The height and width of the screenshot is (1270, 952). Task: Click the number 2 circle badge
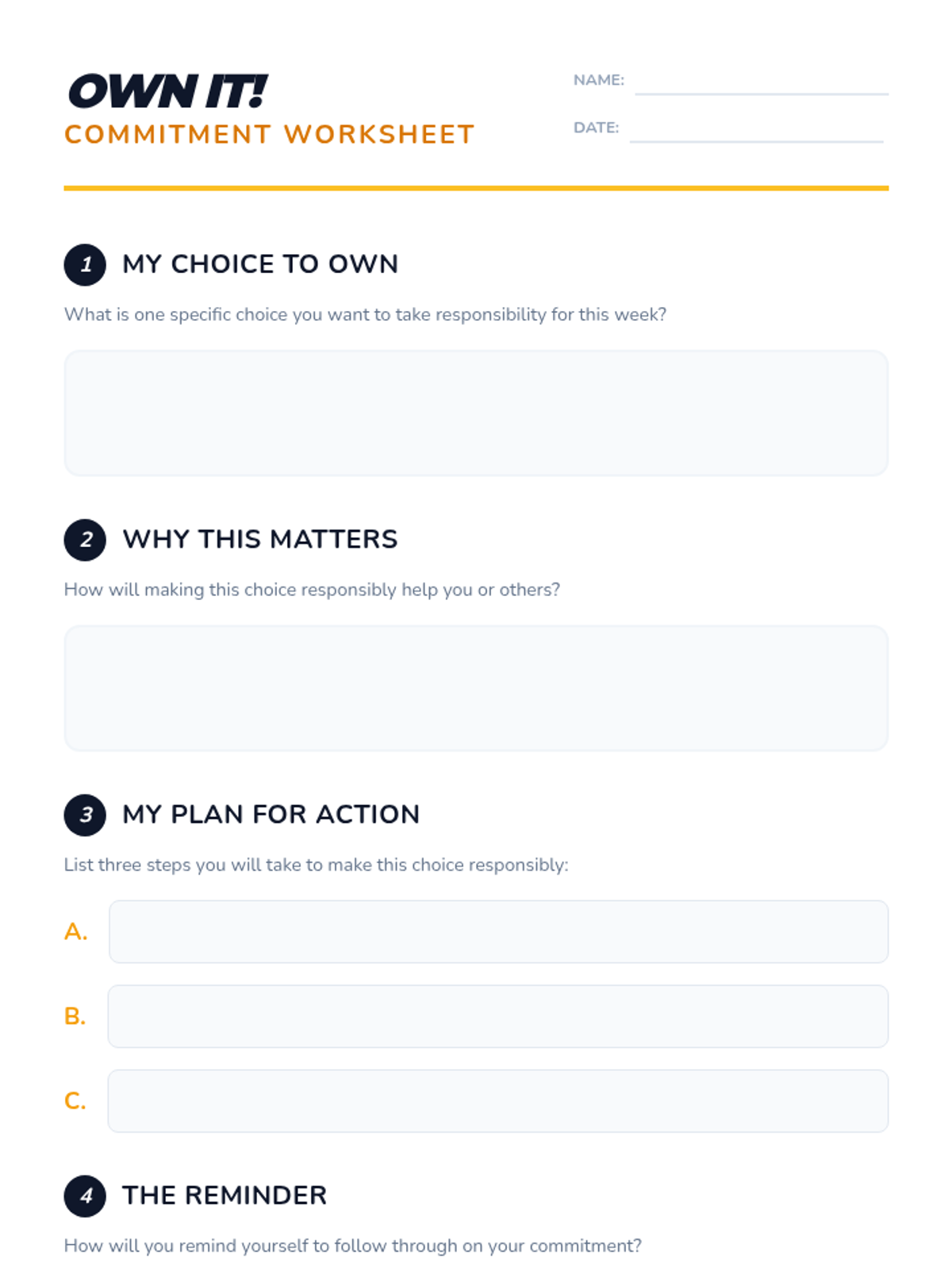point(85,540)
